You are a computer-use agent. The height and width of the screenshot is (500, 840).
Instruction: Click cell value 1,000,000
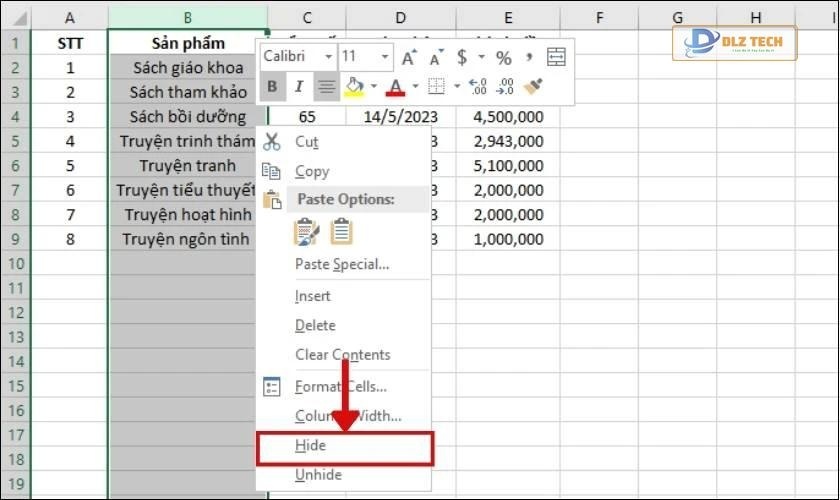click(x=508, y=240)
